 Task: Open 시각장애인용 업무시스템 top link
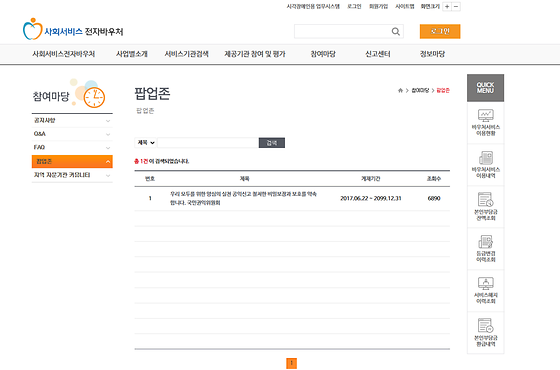(x=313, y=6)
